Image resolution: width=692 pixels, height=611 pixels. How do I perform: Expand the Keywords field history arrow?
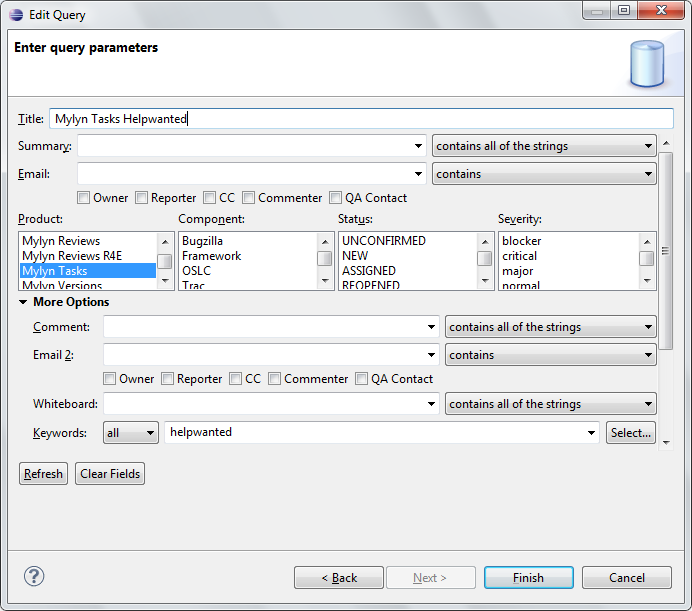(x=591, y=433)
